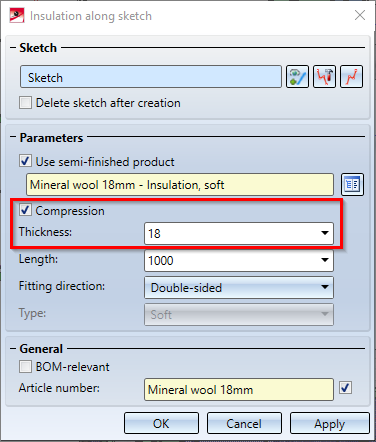Collapse the Parameters section
This screenshot has width=376, height=442.
pos(13,137)
